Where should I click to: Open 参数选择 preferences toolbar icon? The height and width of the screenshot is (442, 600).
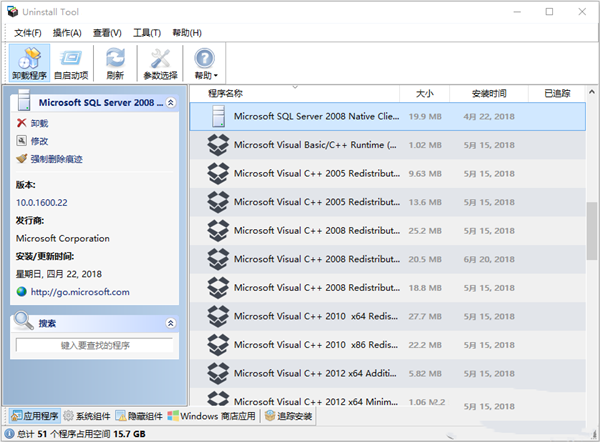coord(160,62)
